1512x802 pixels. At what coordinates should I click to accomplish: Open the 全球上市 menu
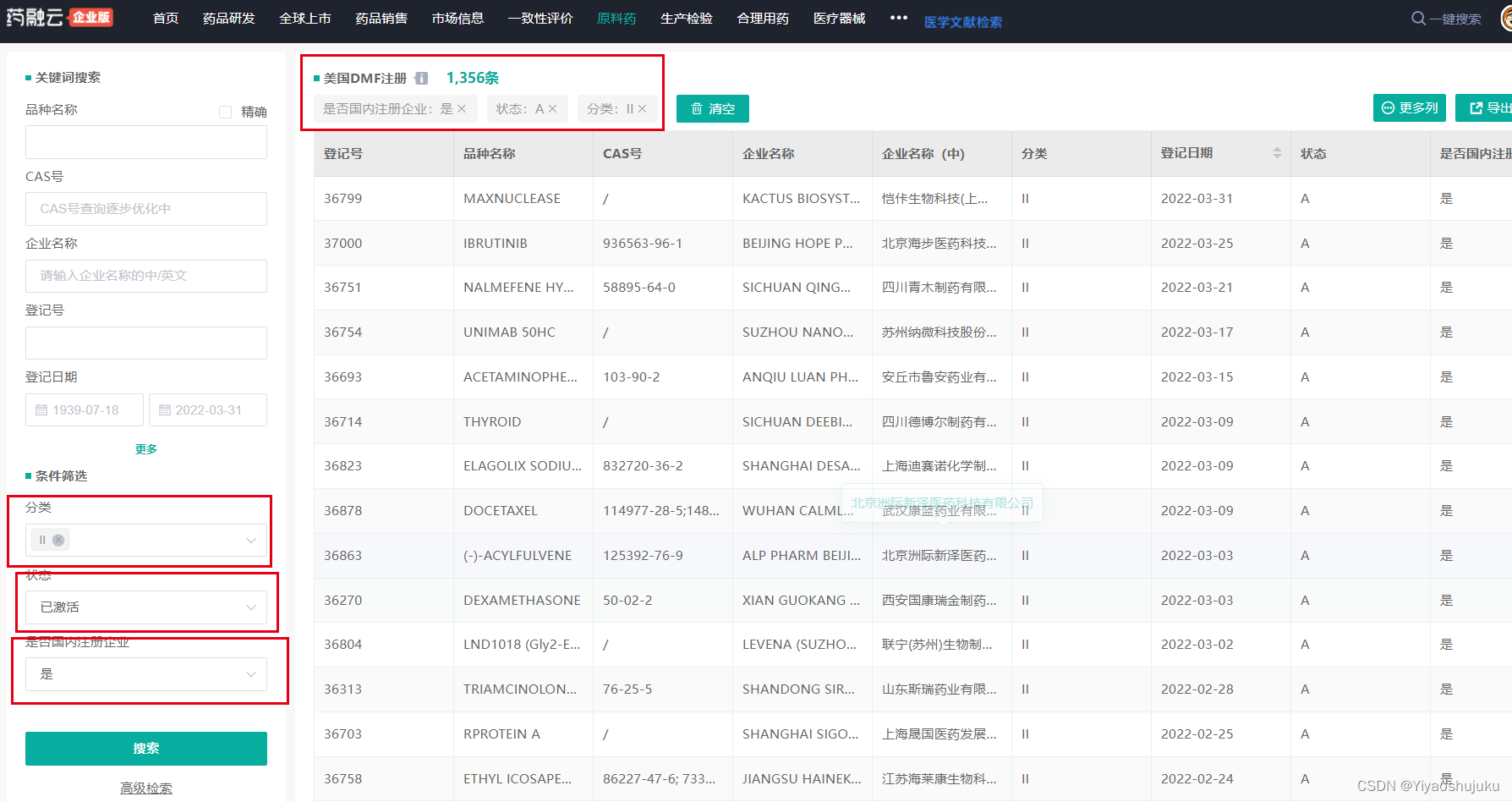tap(305, 18)
